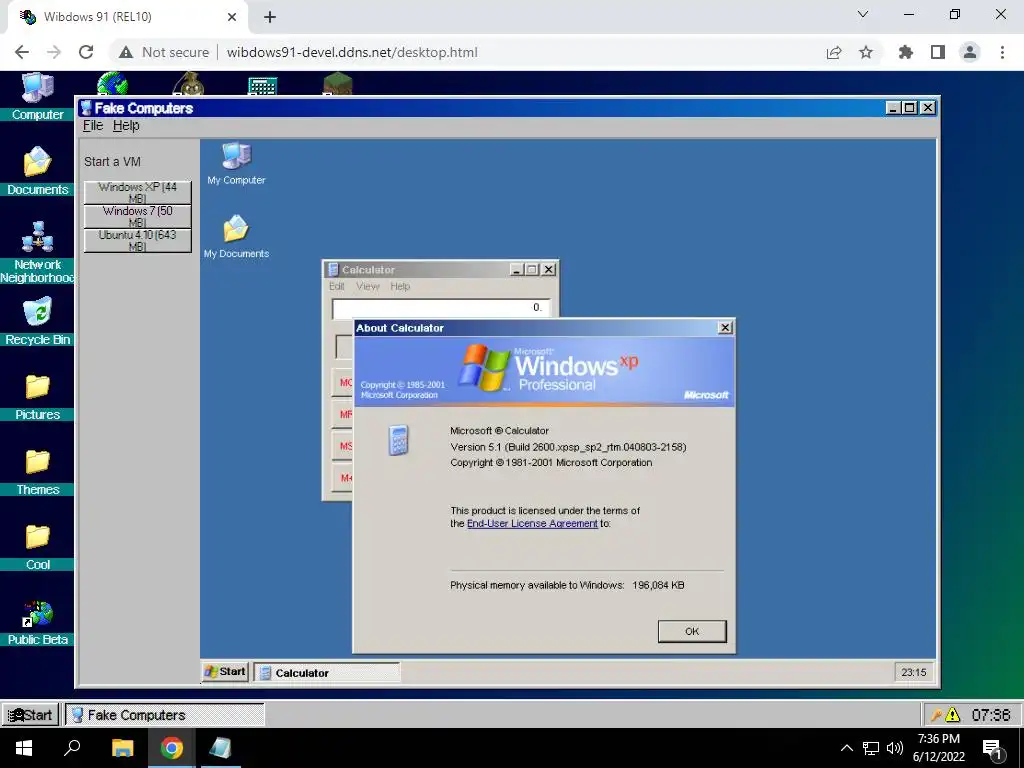1024x768 pixels.
Task: Open File menu in Fake Computers
Action: click(93, 125)
